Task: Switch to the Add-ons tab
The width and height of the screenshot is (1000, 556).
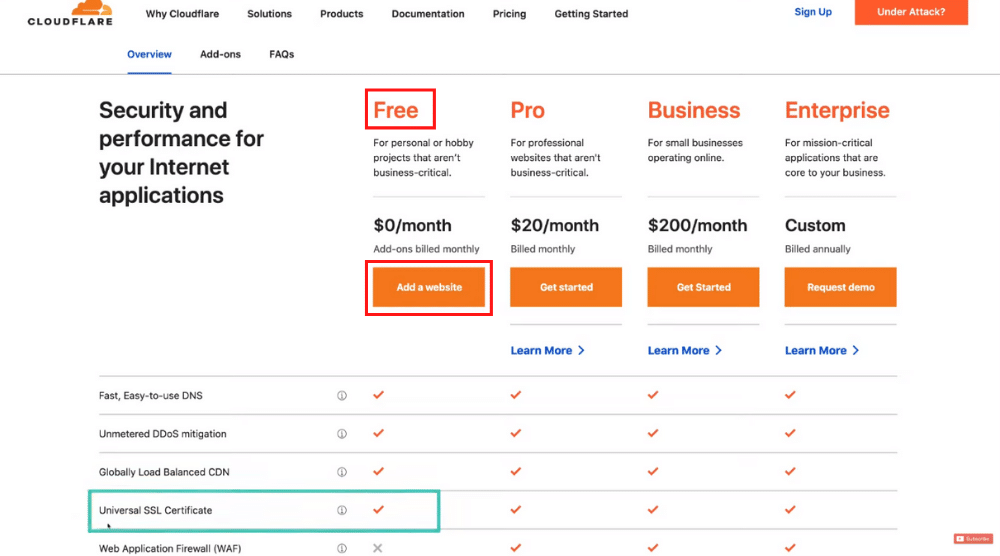Action: coord(221,54)
